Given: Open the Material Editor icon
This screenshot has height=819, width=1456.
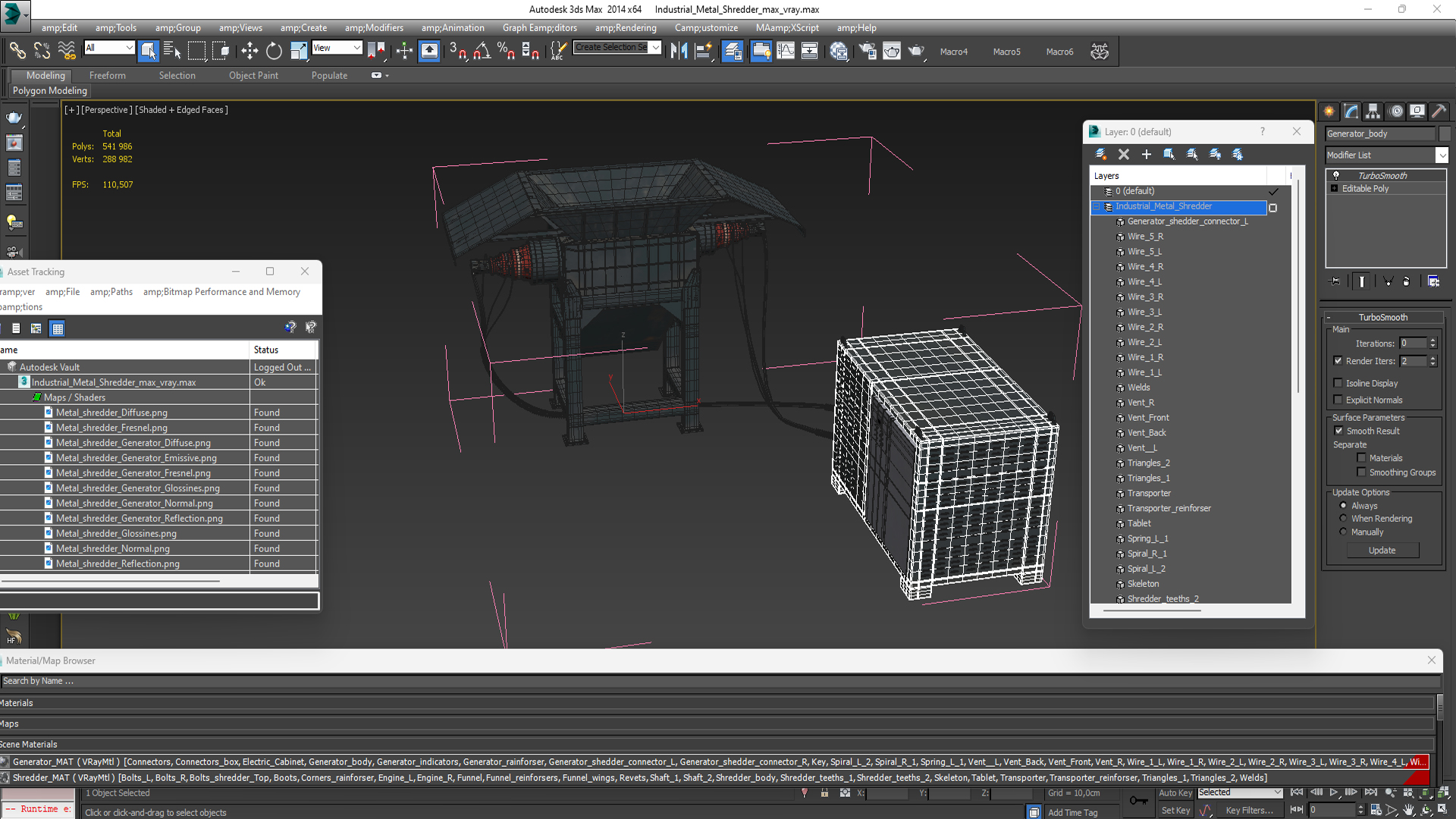Looking at the screenshot, I should click(839, 51).
